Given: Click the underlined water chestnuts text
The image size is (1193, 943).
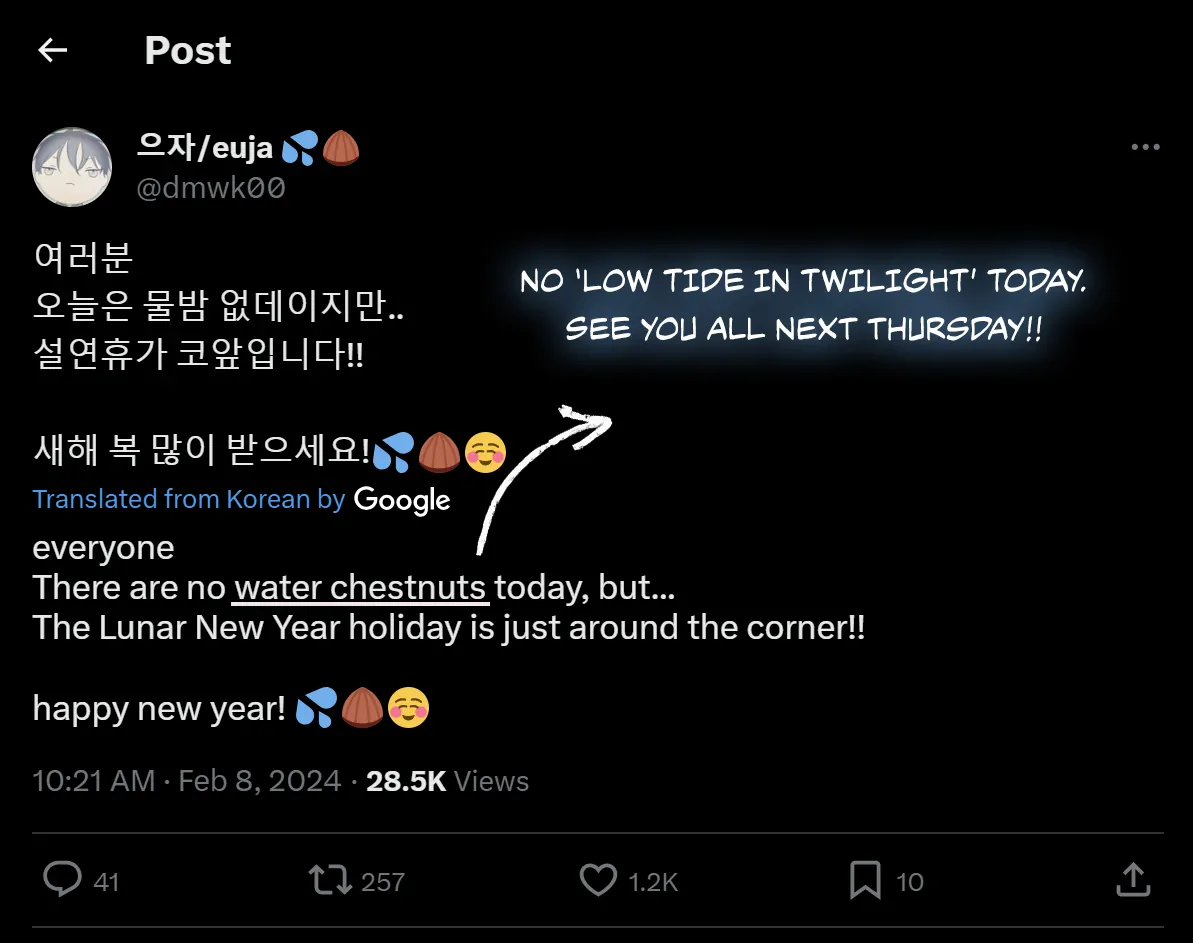Looking at the screenshot, I should (x=361, y=588).
